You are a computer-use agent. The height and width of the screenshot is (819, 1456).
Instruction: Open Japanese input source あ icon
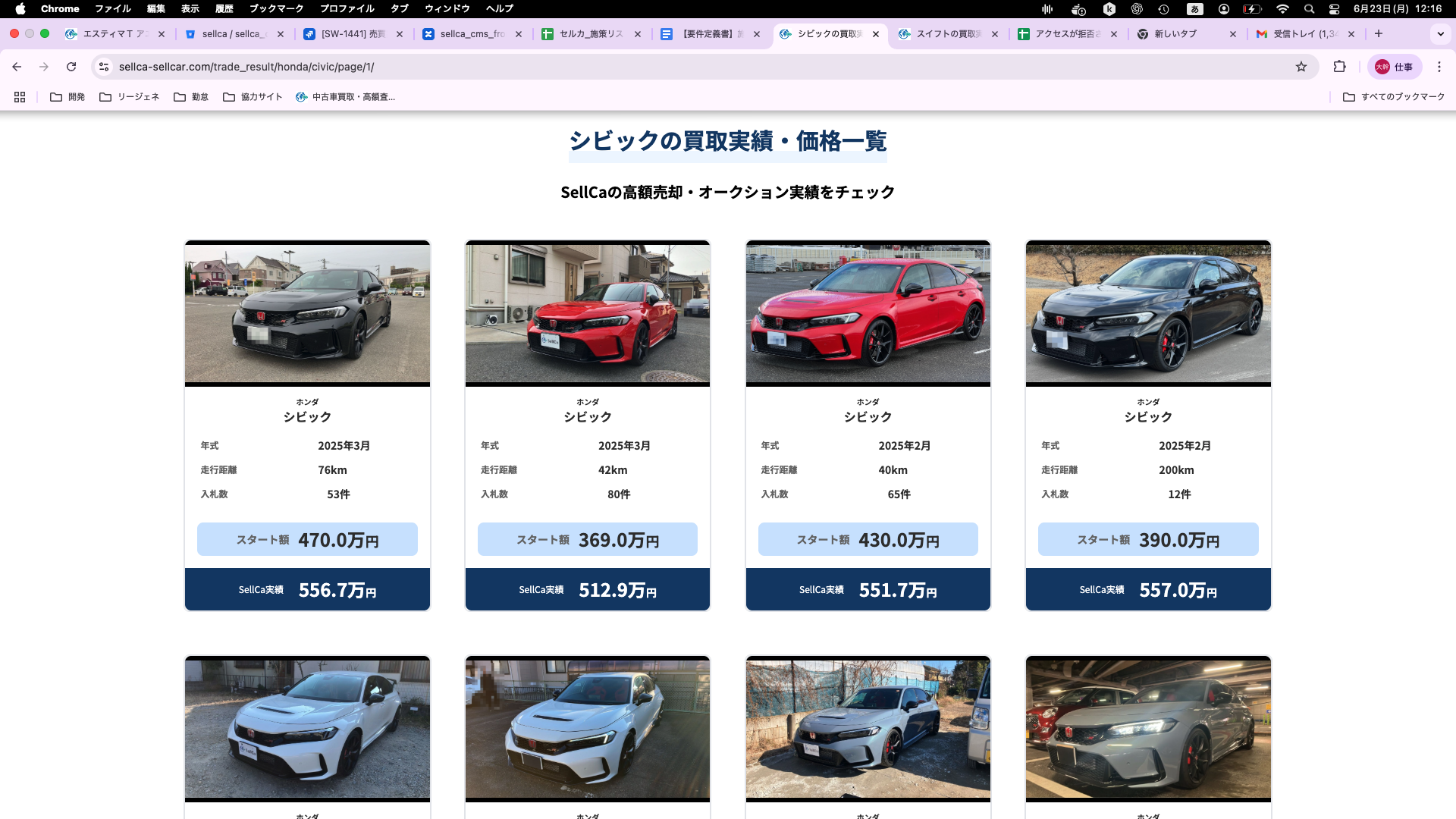(x=1195, y=9)
